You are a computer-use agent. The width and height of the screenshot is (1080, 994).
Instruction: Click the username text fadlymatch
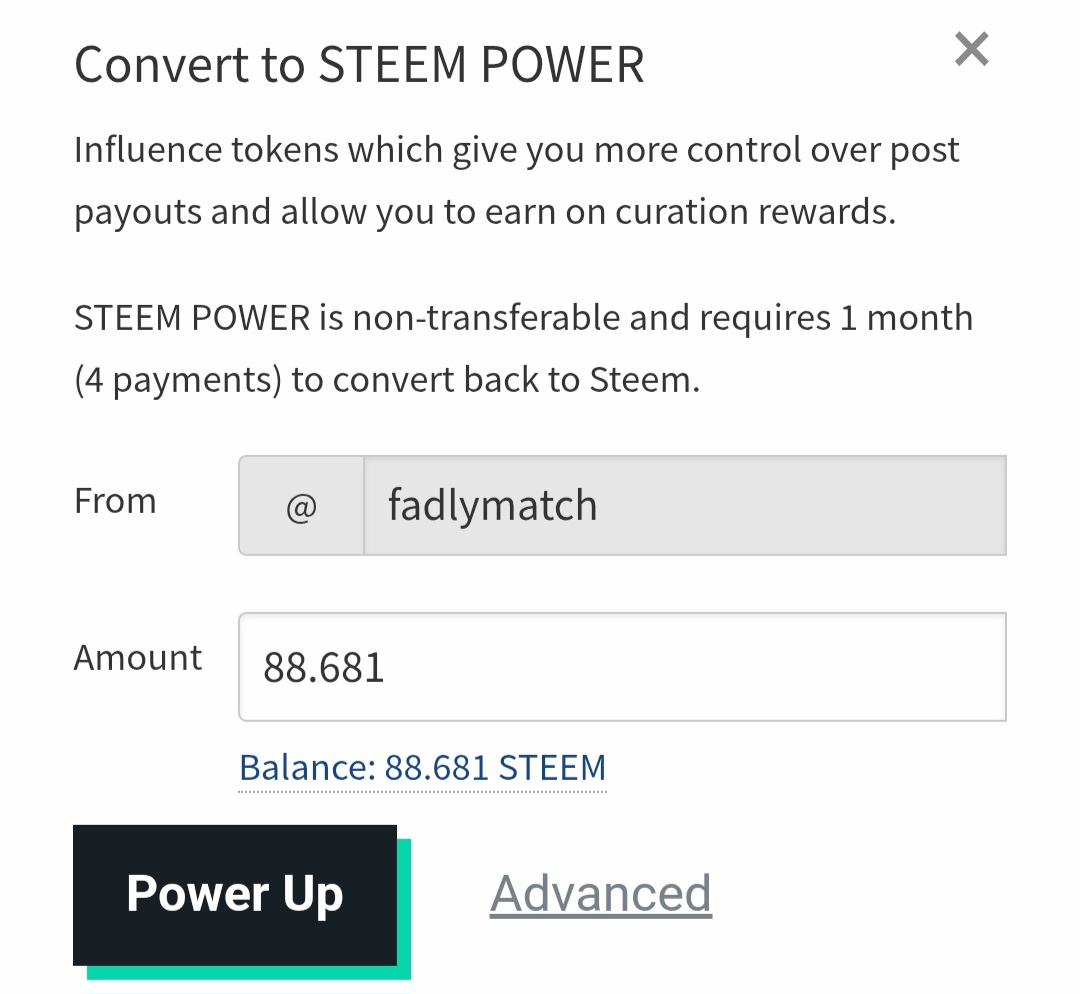(492, 506)
